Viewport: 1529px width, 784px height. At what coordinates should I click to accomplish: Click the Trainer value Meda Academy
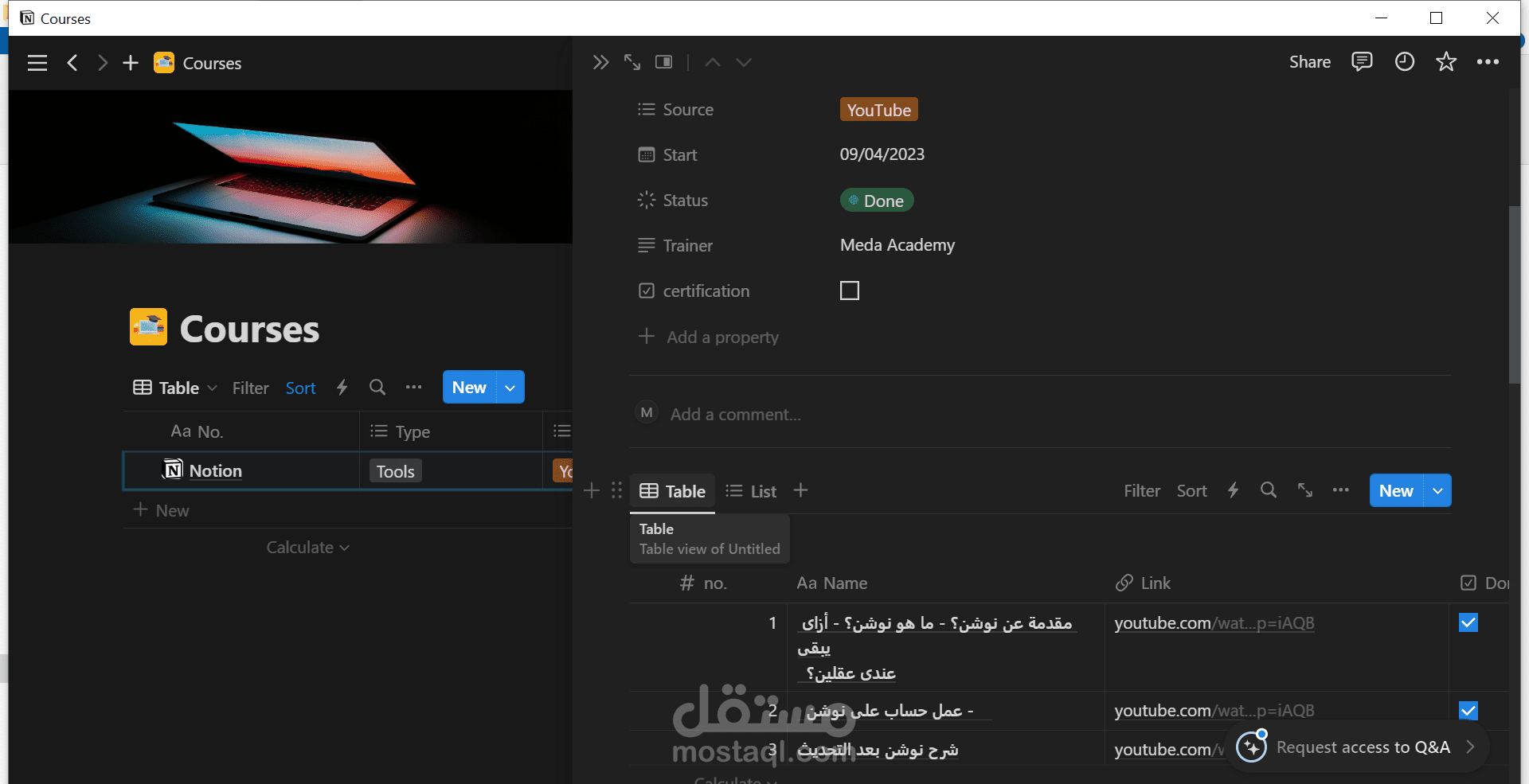pyautogui.click(x=897, y=245)
